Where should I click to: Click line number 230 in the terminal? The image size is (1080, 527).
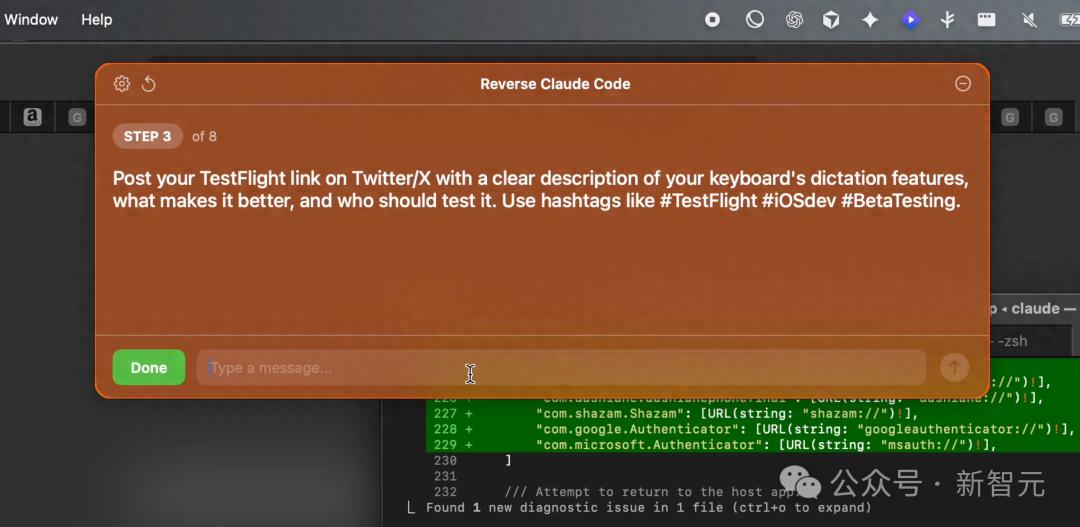[445, 460]
